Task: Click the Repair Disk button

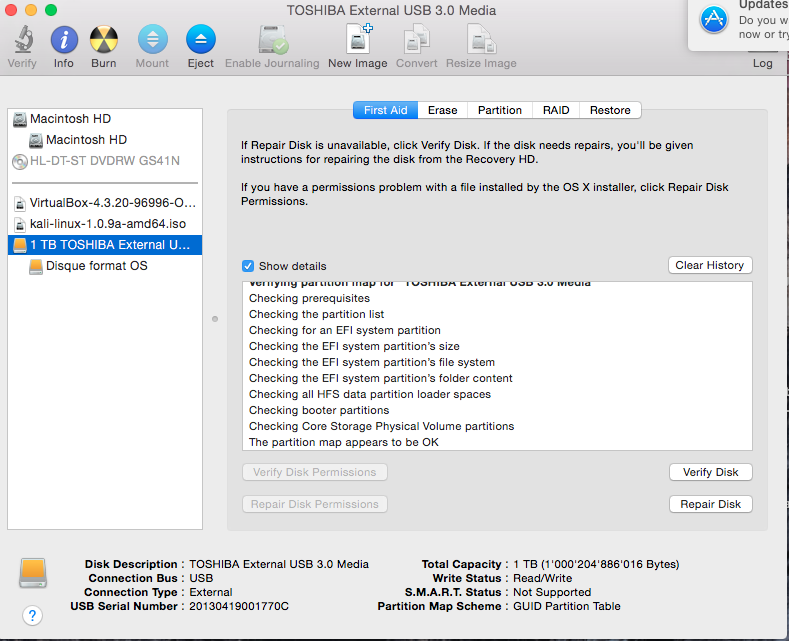Action: point(710,504)
